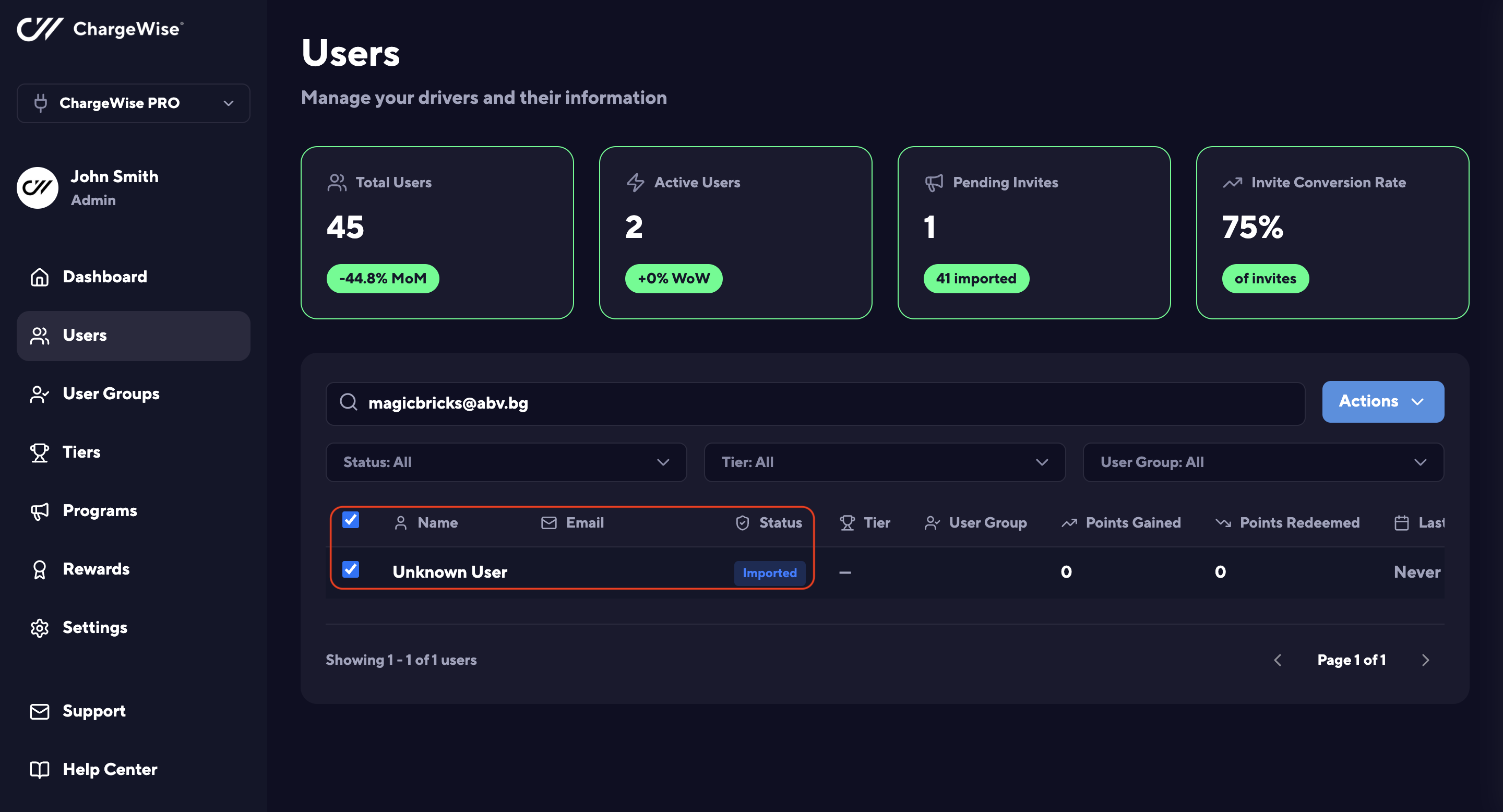Open the Actions button menu
1503x812 pixels.
1382,401
